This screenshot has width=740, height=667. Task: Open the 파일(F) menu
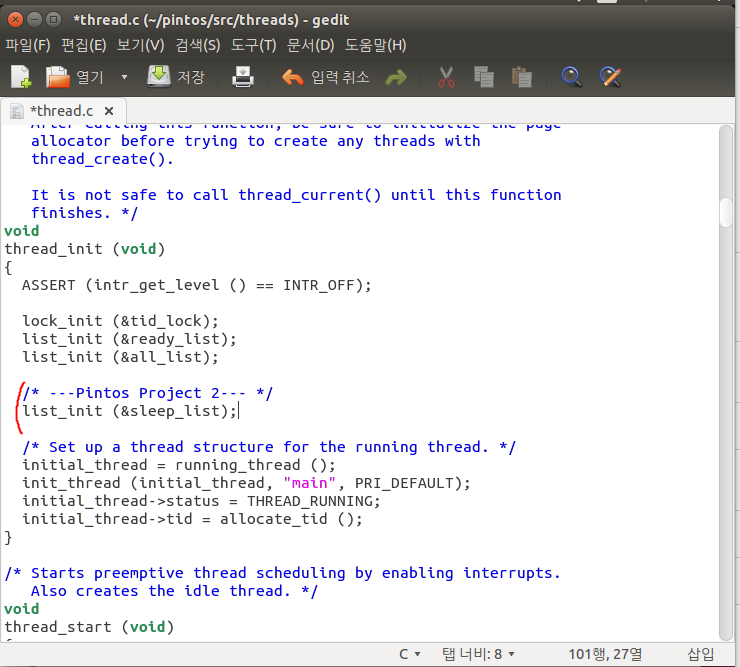[x=28, y=45]
